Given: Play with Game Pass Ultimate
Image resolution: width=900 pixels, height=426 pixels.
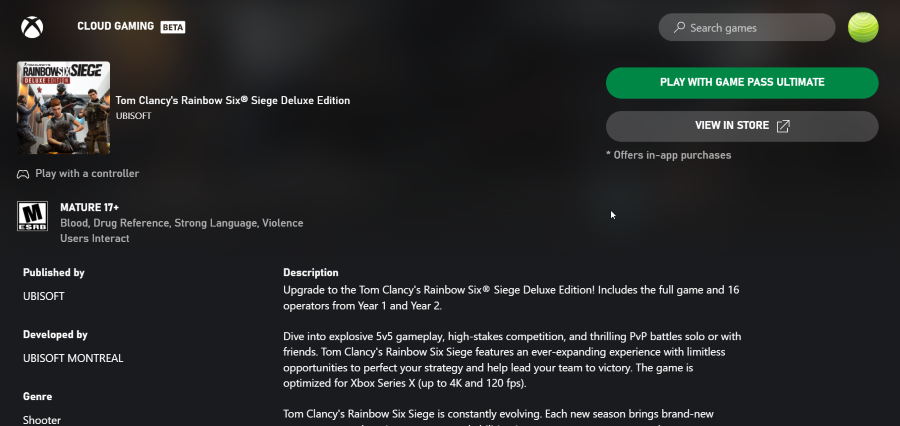Looking at the screenshot, I should coord(742,83).
